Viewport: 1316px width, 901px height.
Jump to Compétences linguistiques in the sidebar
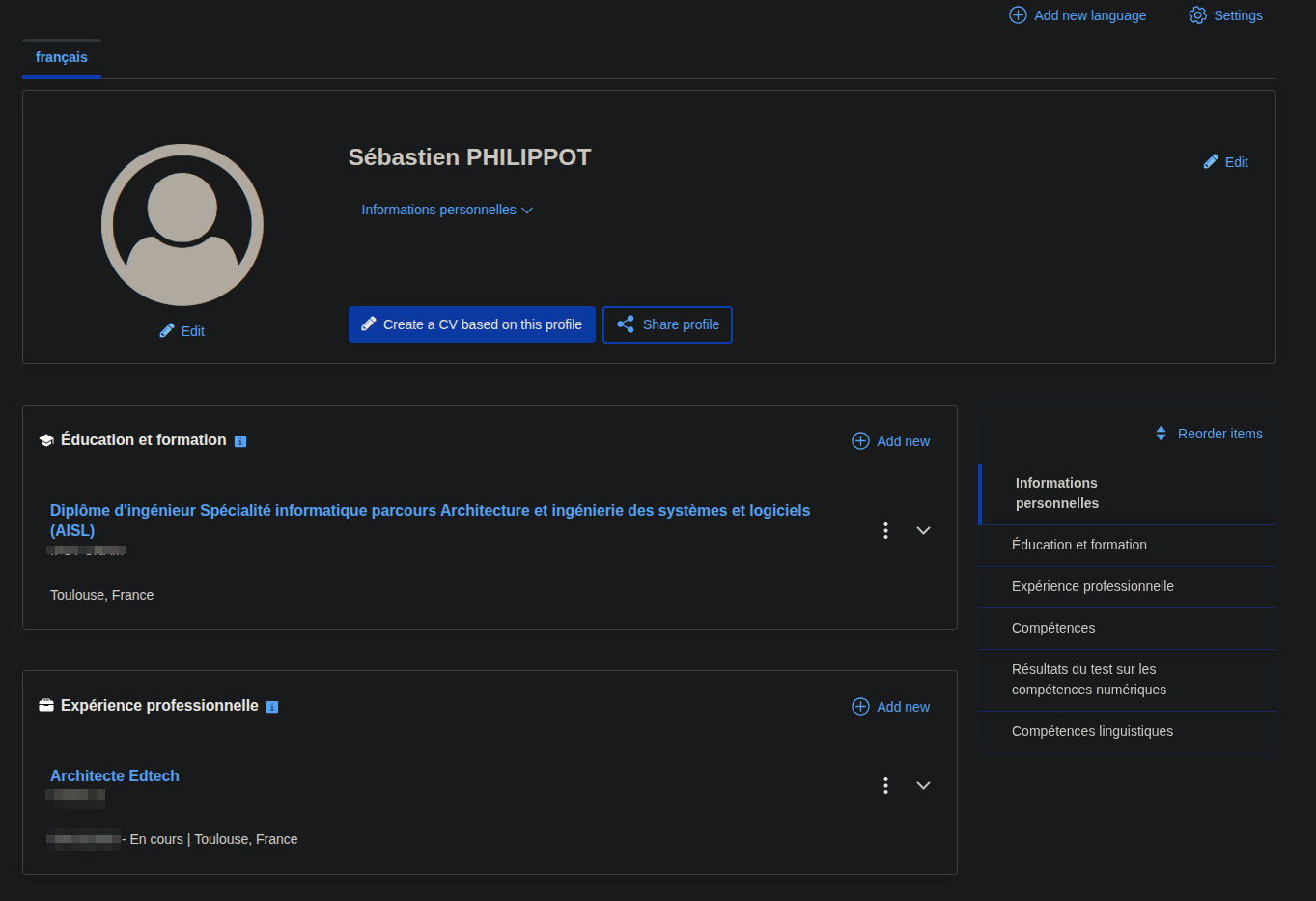click(x=1128, y=731)
